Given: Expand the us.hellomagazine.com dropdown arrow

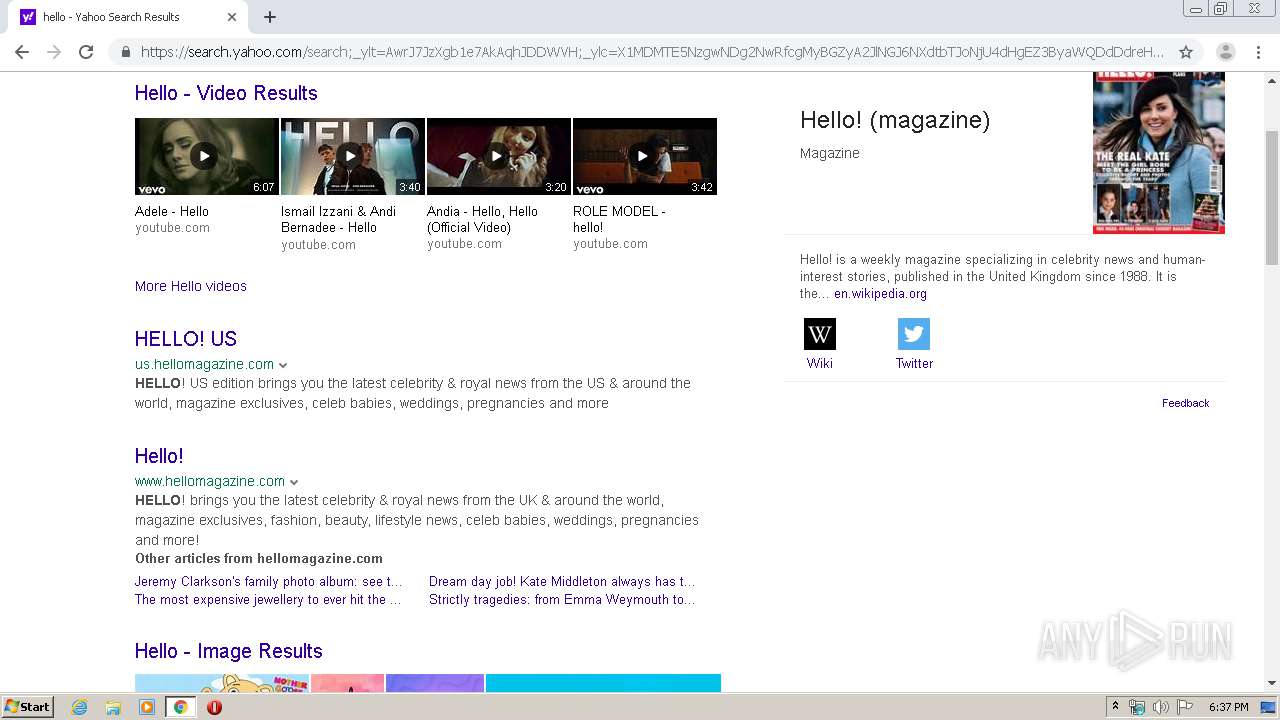Looking at the screenshot, I should click(283, 365).
